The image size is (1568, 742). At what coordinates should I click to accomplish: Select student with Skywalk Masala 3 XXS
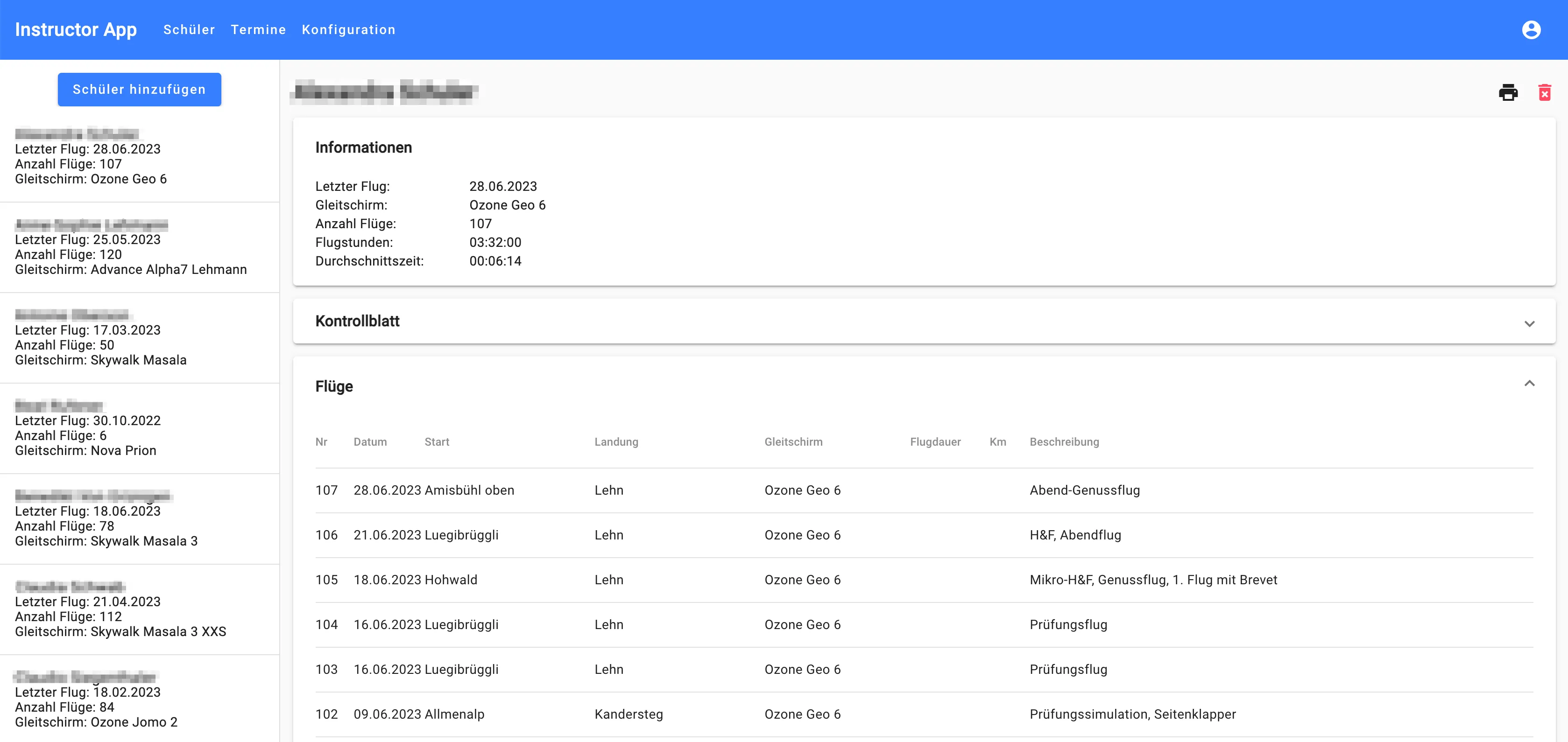tap(140, 610)
